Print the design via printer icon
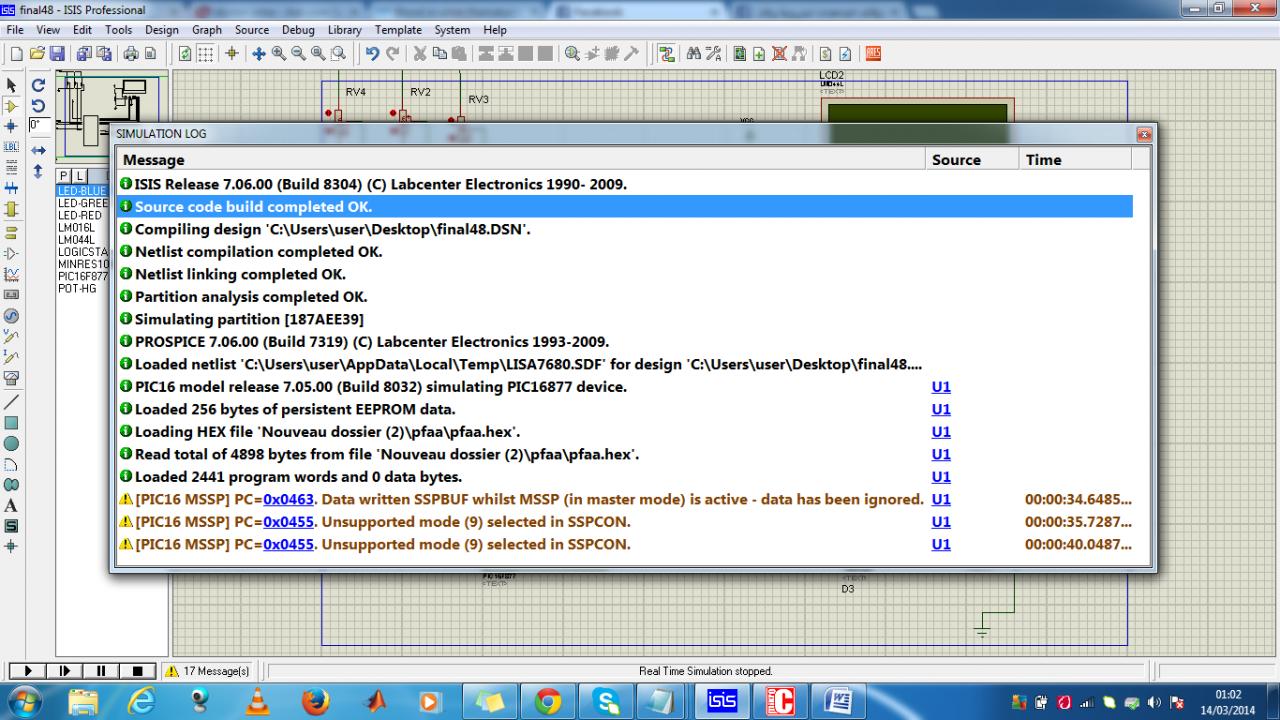 pos(131,53)
